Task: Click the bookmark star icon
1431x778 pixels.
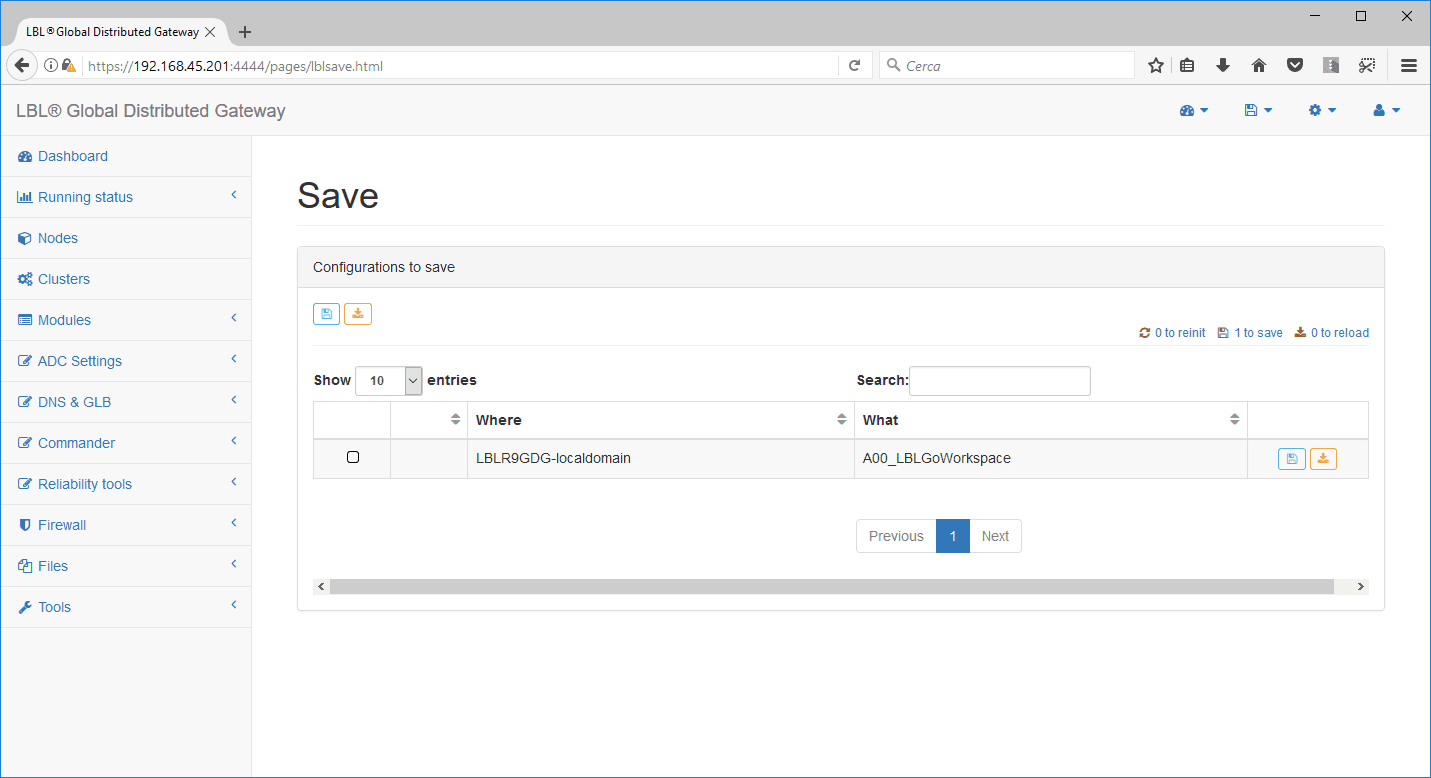Action: 1156,66
